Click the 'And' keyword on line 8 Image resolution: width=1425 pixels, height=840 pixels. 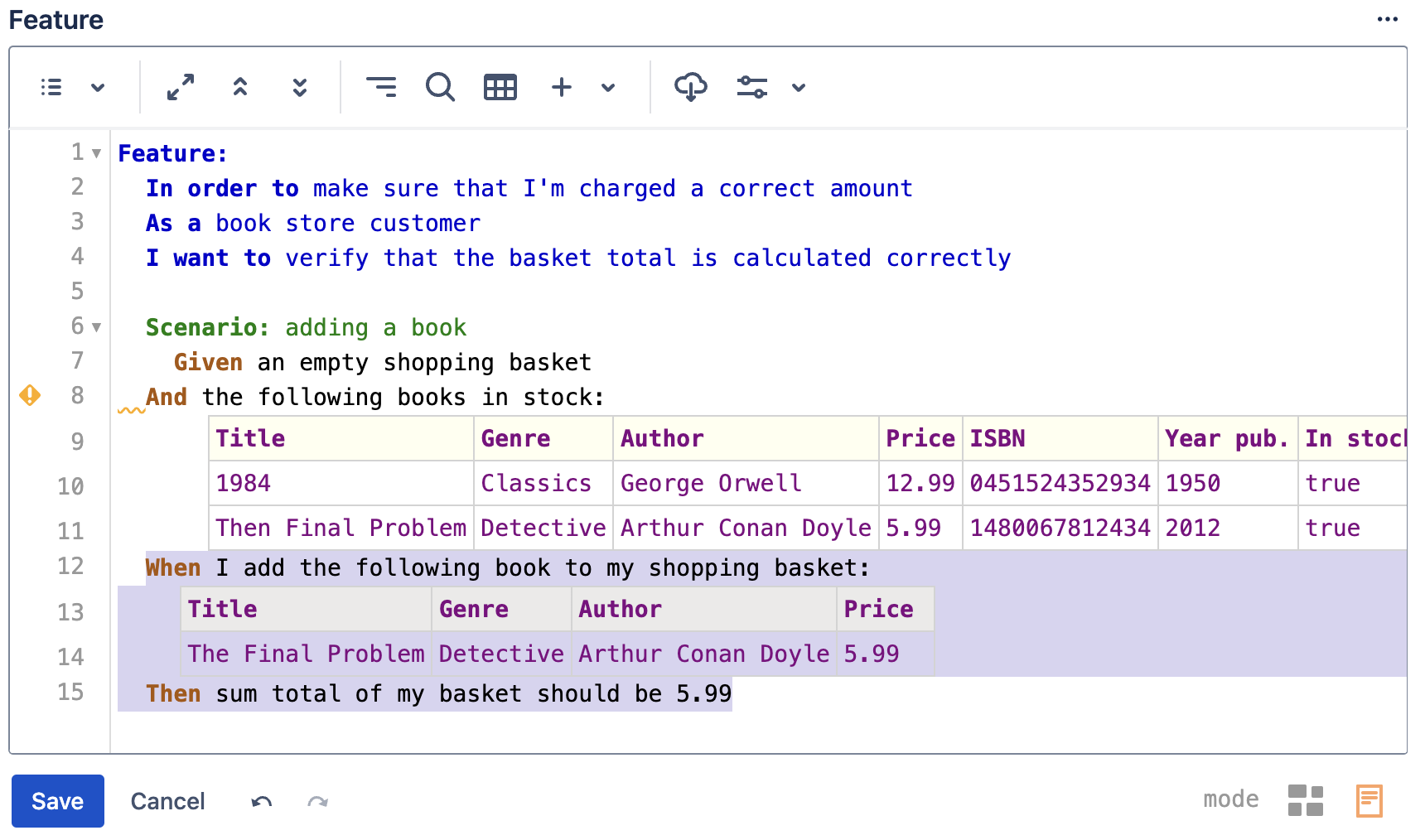[x=167, y=397]
